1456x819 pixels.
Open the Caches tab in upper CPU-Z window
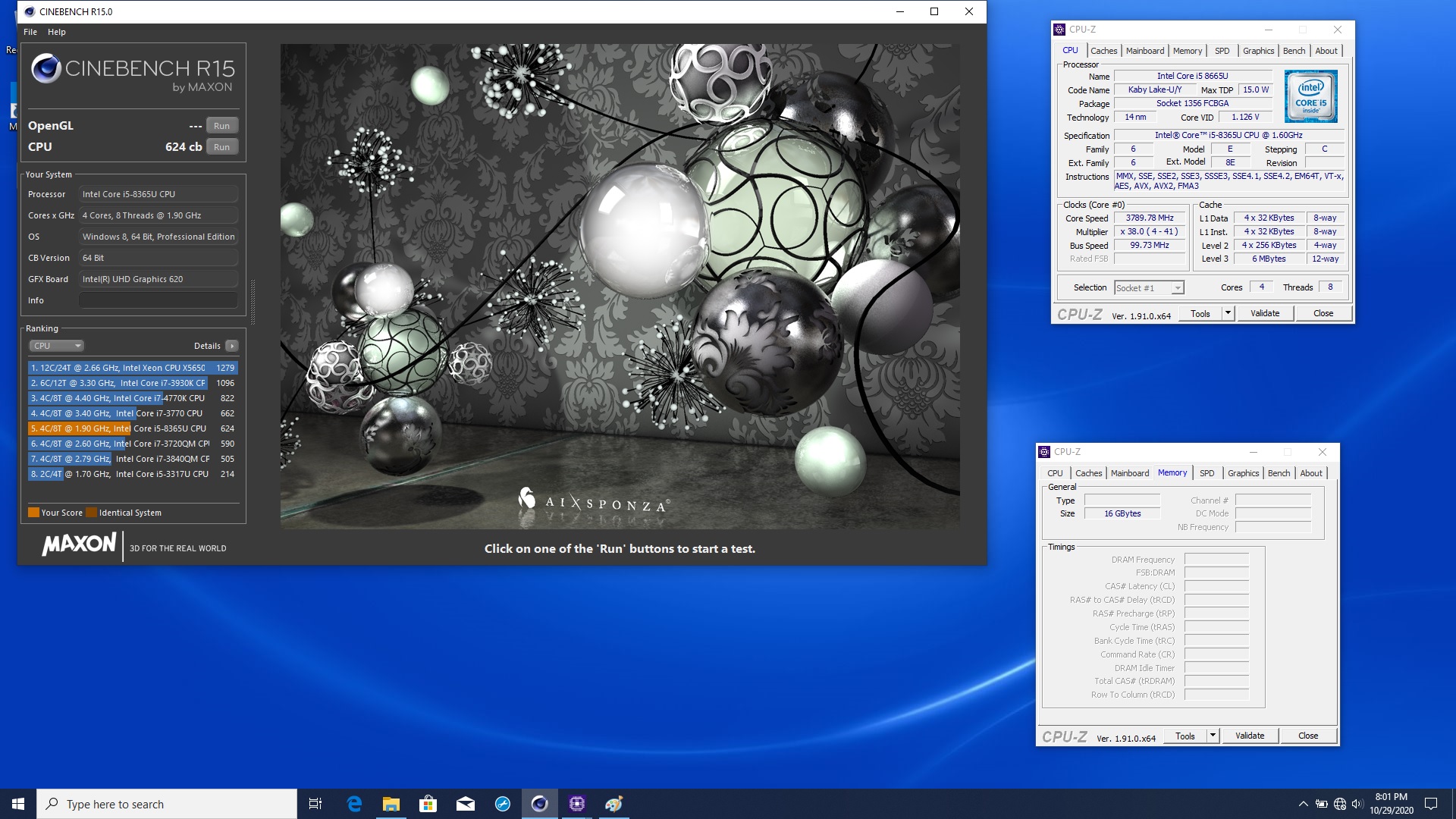pos(1103,51)
